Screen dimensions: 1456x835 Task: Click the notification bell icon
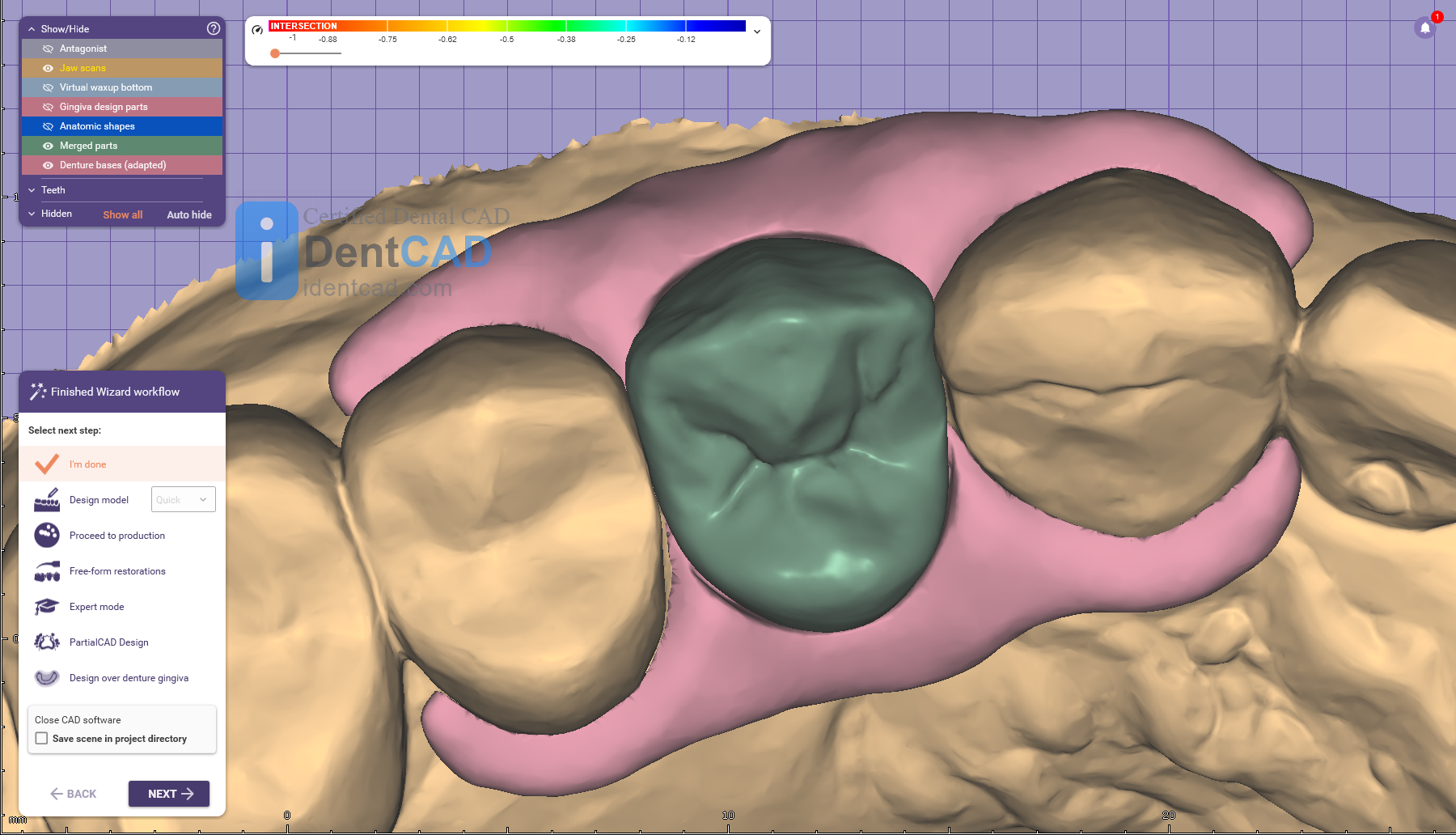click(1425, 28)
